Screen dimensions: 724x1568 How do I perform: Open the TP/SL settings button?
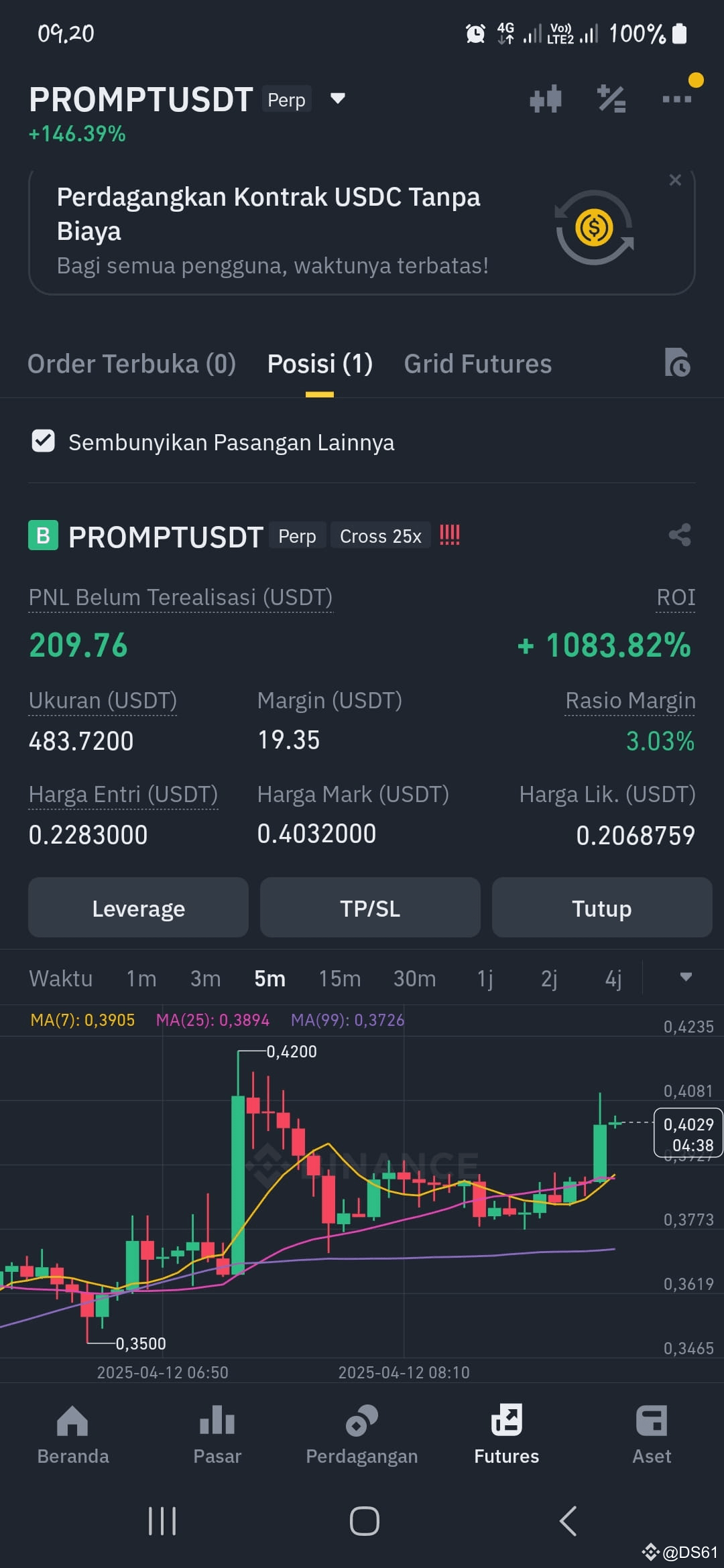click(370, 908)
